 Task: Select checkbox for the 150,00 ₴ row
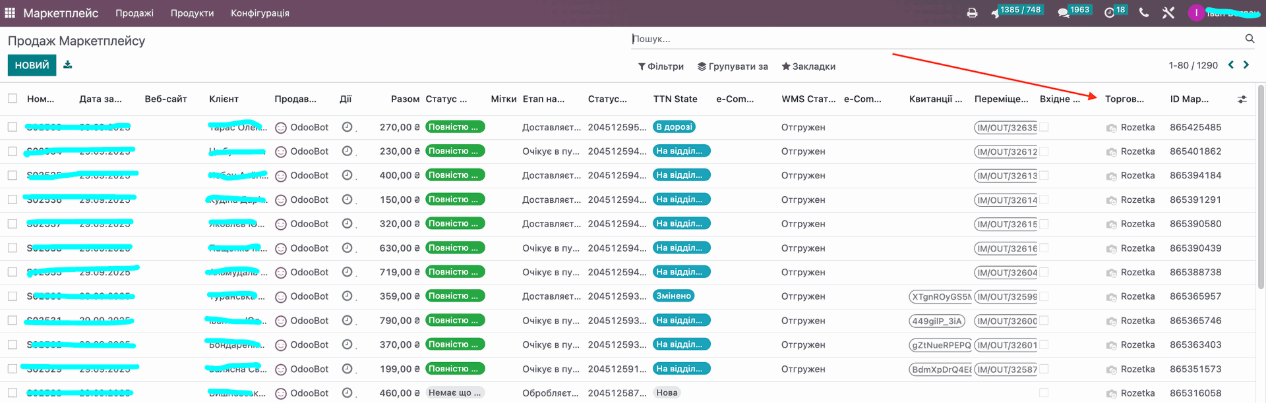coord(13,199)
